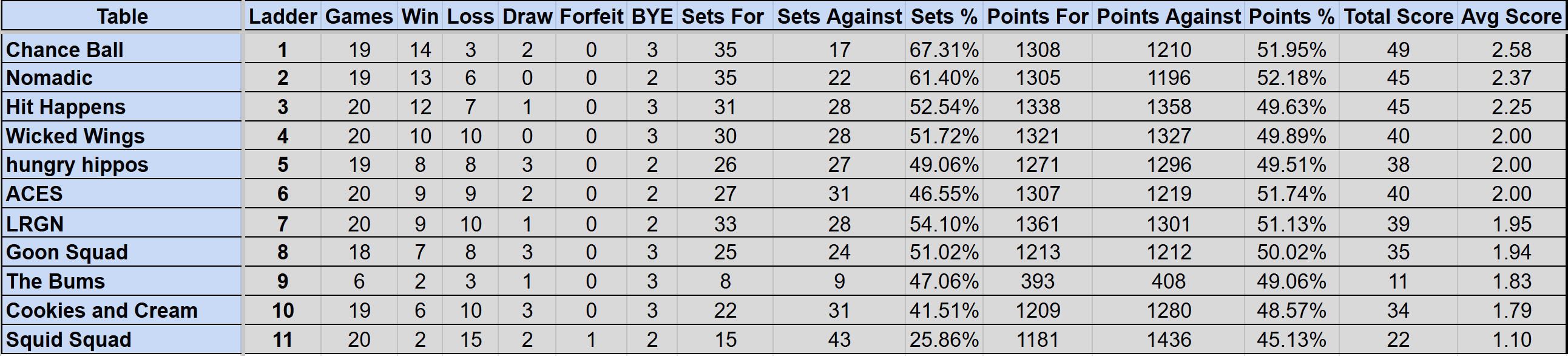This screenshot has height=356, width=1568.
Task: Click the Points Against column header
Action: pos(1169,16)
